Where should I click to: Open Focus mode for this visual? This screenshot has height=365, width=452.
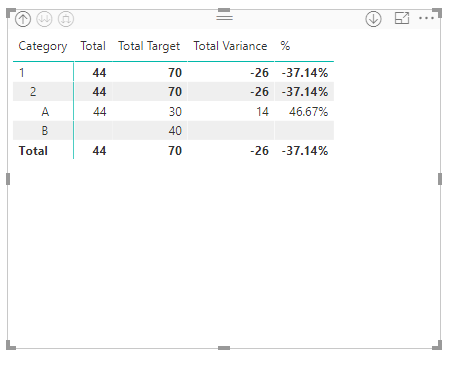click(x=402, y=18)
